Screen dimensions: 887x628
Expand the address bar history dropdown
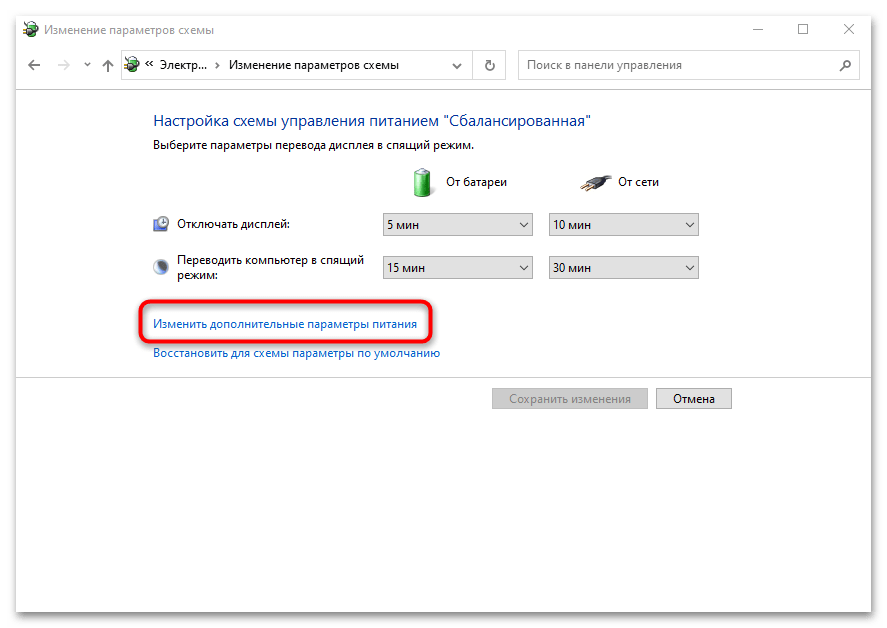click(457, 66)
